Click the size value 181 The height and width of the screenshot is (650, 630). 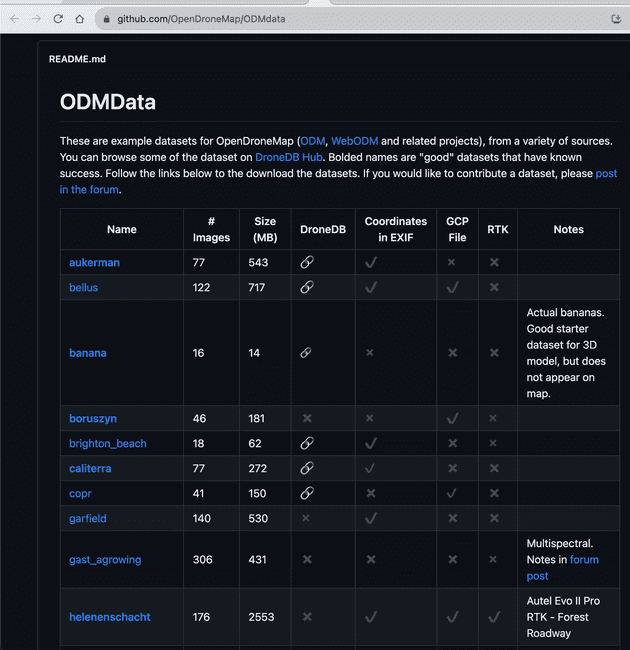point(257,418)
